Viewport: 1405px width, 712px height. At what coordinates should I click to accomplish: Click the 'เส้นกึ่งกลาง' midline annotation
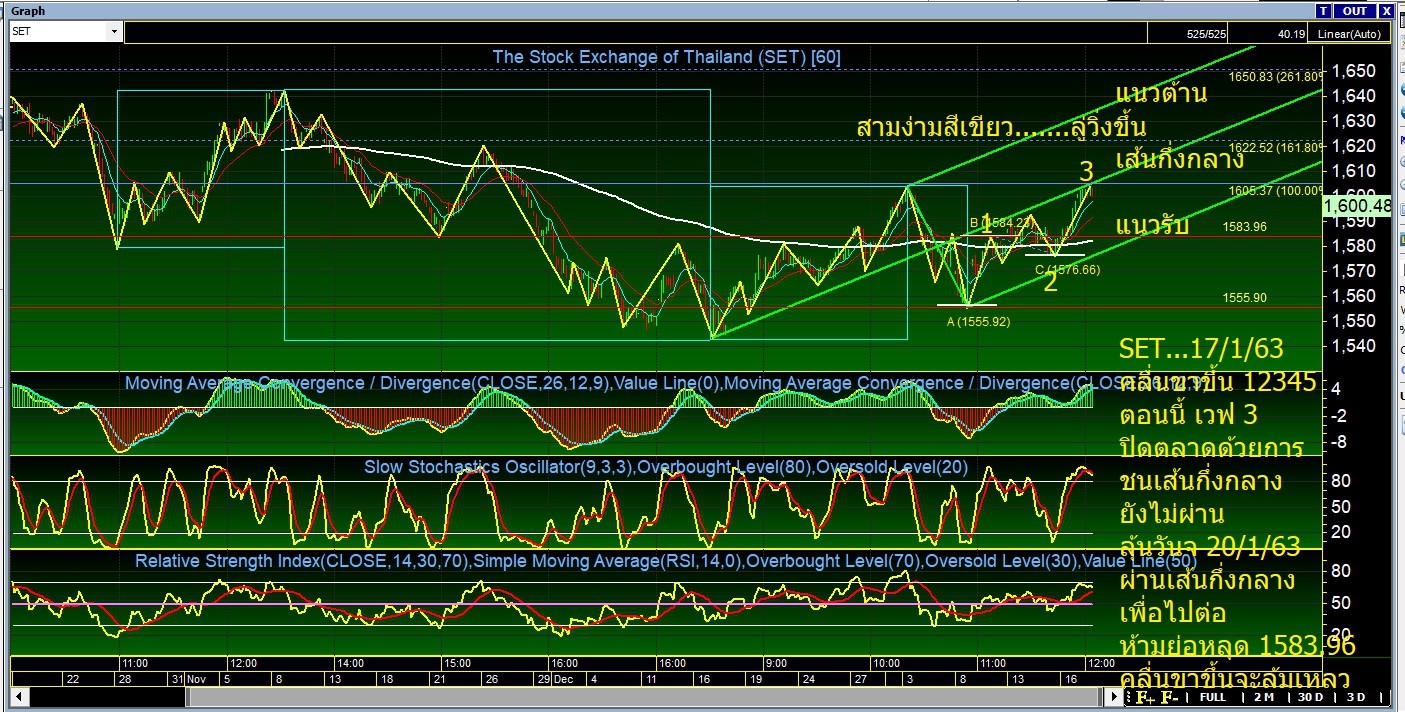pos(1180,158)
